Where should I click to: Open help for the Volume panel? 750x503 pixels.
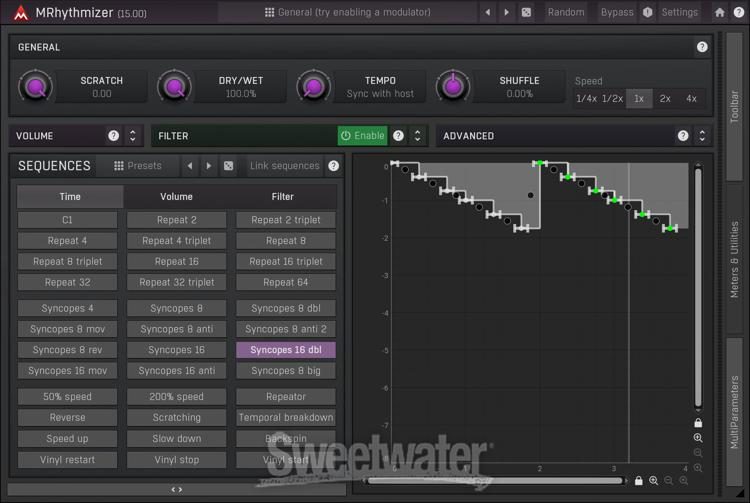[113, 136]
